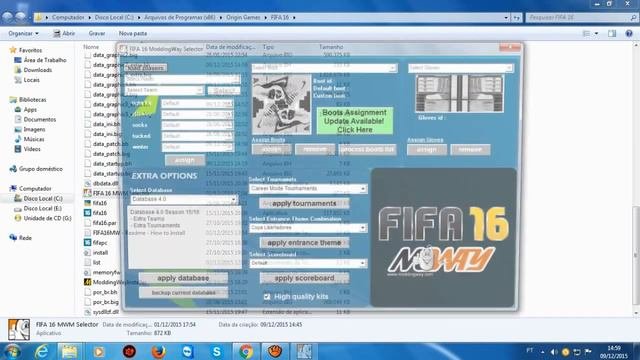Click the apply entrance theme button
Screen dimensions: 640x360
tap(304, 242)
